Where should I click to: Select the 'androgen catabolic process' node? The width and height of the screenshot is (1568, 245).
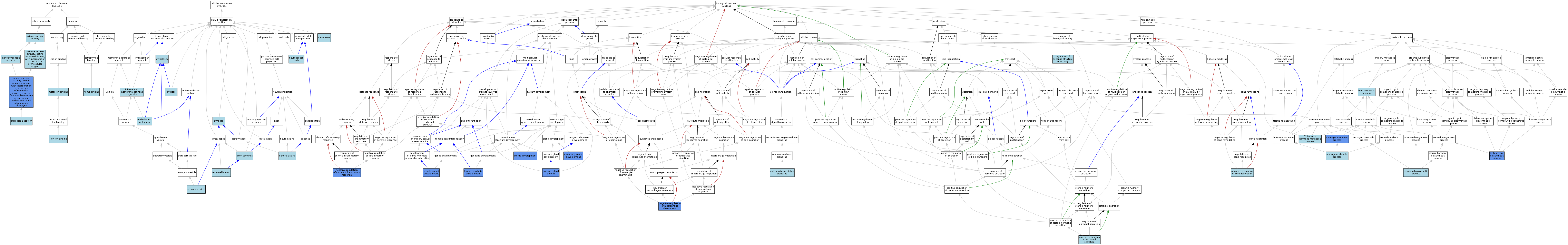pos(1337,156)
